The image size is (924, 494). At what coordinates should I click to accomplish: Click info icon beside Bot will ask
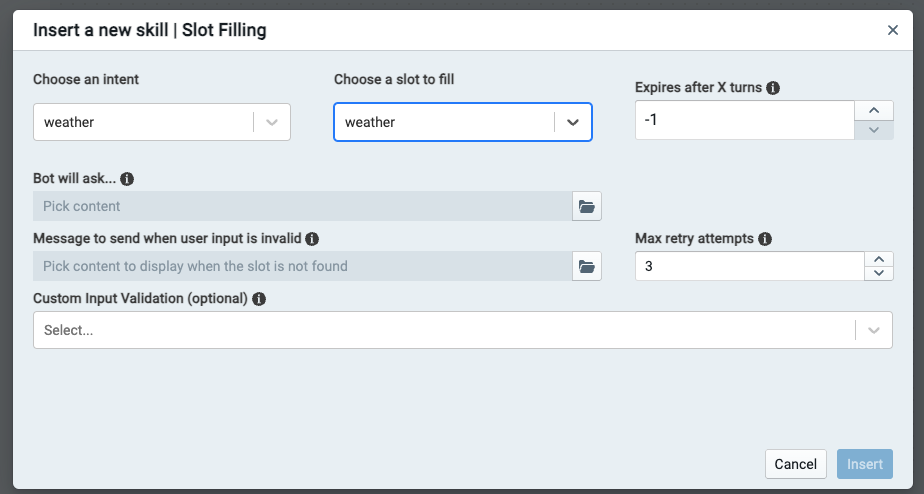tap(127, 179)
